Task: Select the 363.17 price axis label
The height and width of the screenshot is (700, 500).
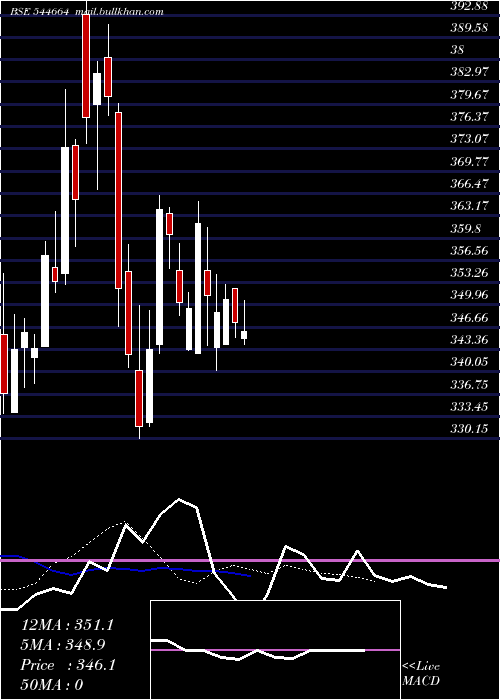Action: [470, 206]
